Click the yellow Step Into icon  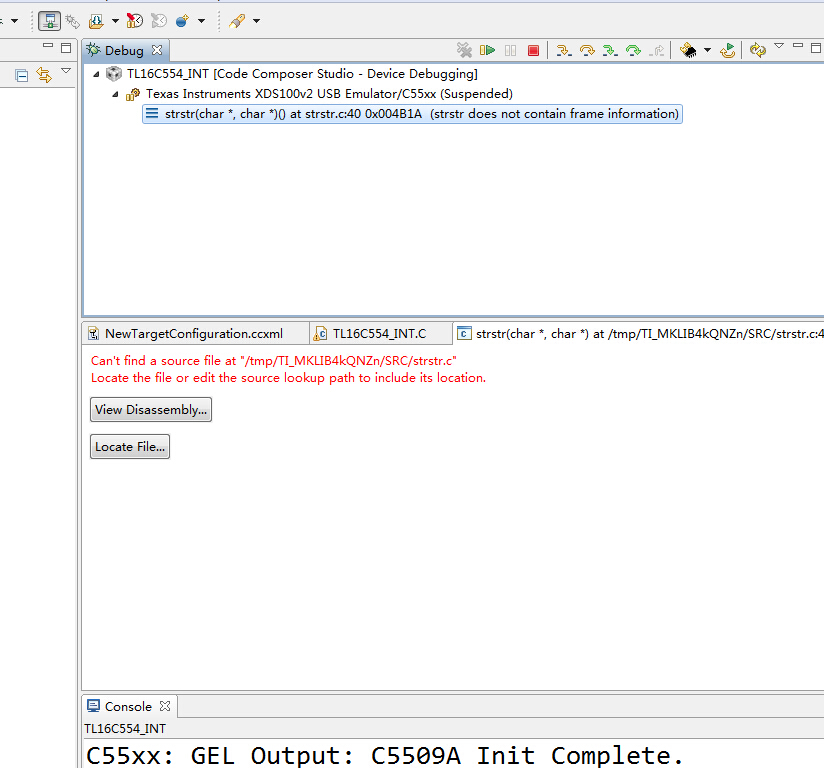pyautogui.click(x=563, y=50)
